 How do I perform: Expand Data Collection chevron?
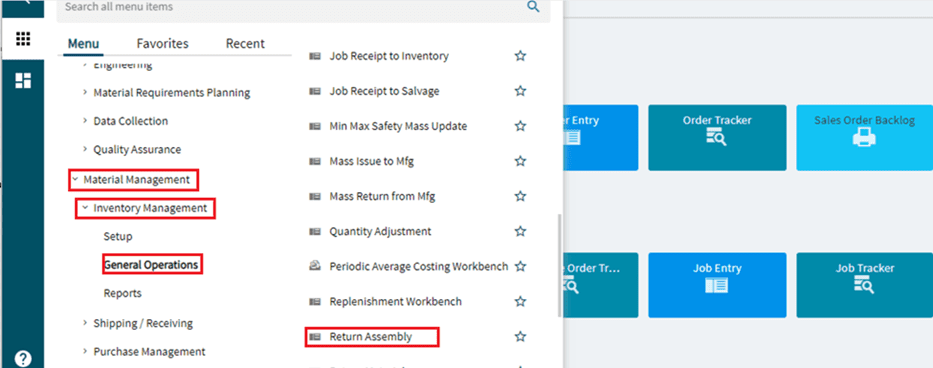(x=84, y=121)
